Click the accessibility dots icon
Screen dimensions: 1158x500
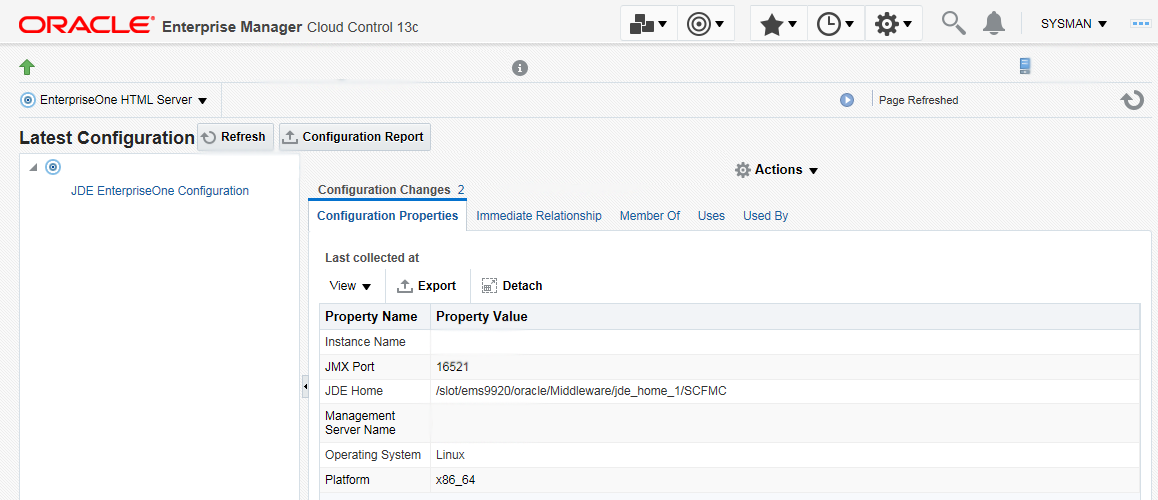click(x=1141, y=24)
